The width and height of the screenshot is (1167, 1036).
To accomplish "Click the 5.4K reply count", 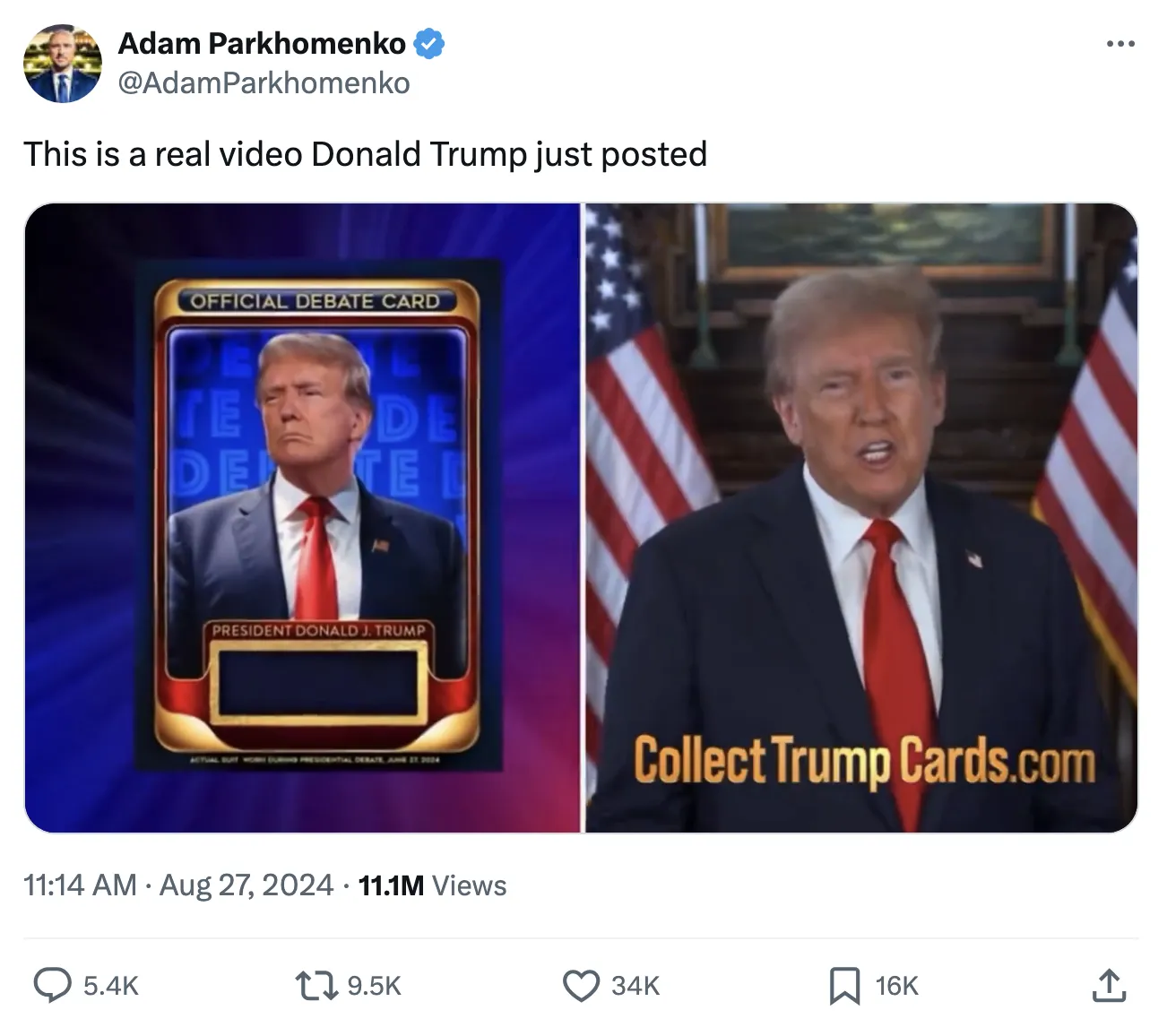I will click(x=111, y=986).
